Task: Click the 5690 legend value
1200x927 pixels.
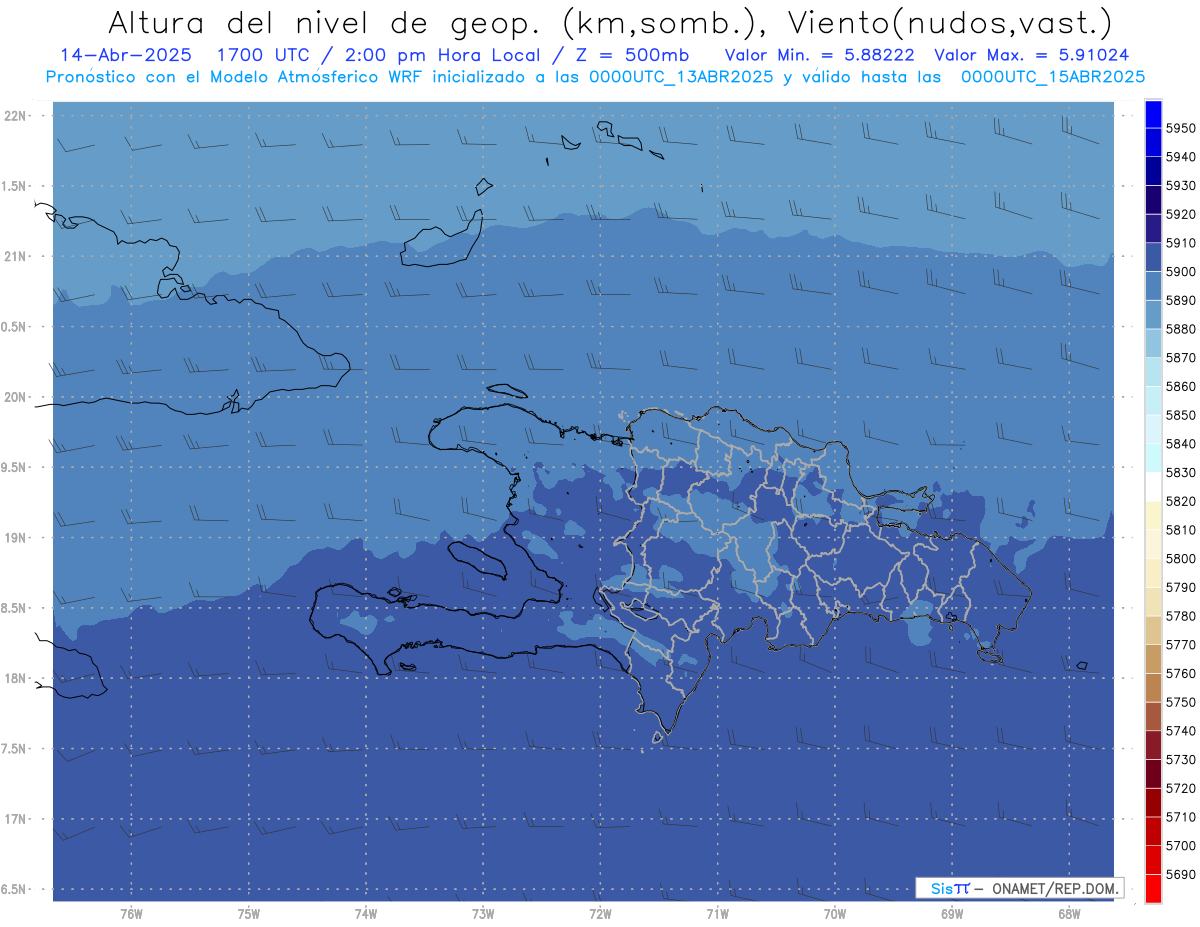Action: point(1180,874)
